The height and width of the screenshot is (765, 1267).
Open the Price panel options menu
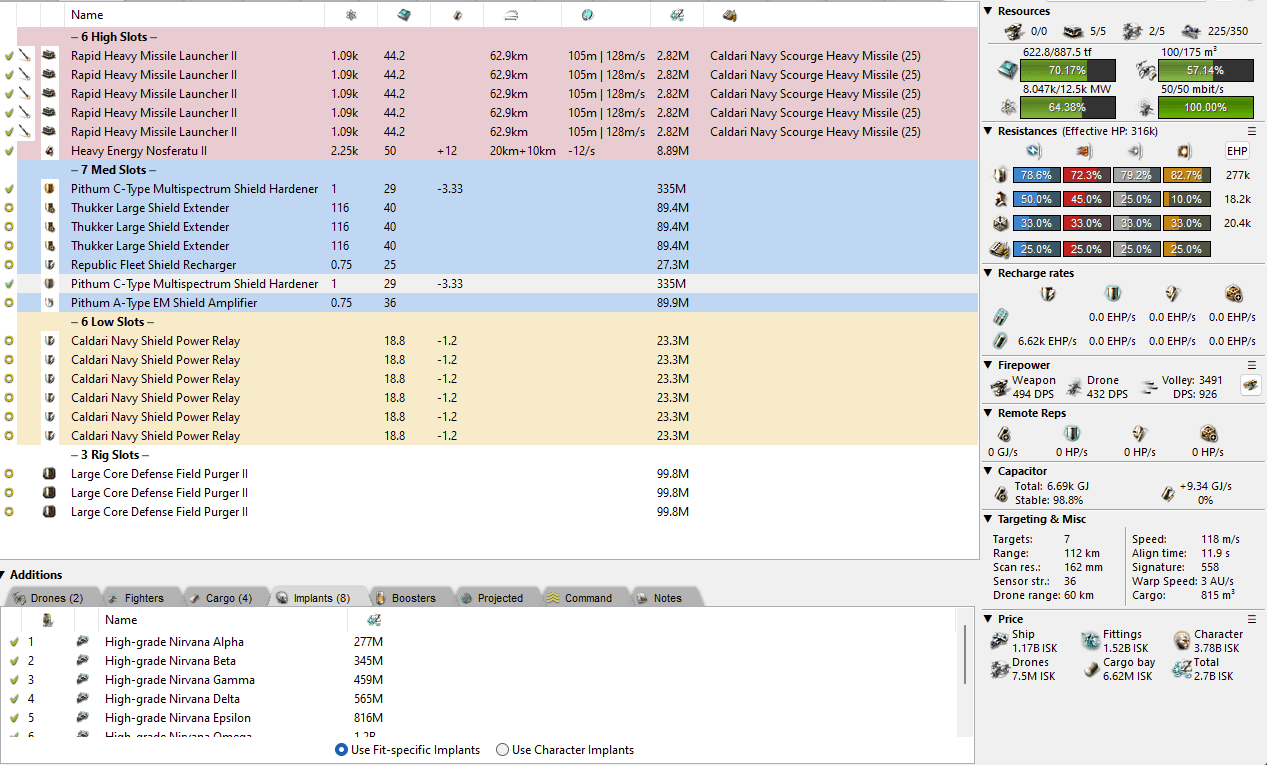[1251, 619]
